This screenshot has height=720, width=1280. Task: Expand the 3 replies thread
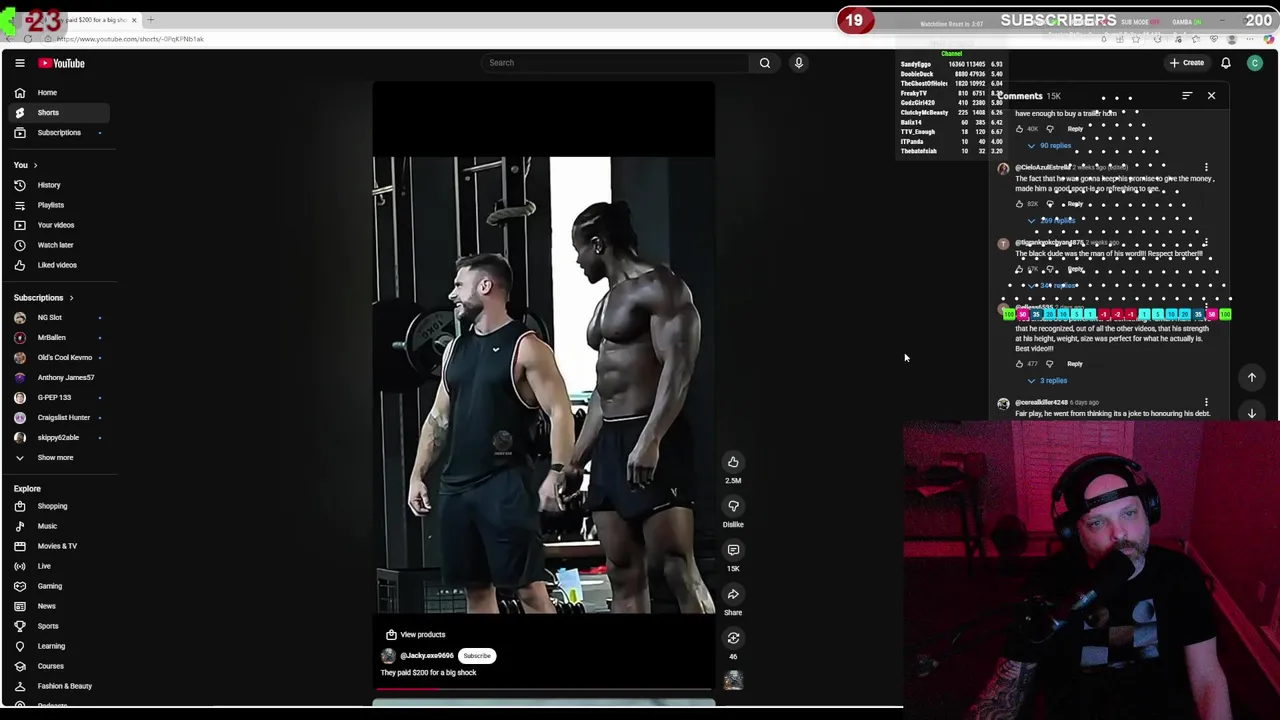1047,381
